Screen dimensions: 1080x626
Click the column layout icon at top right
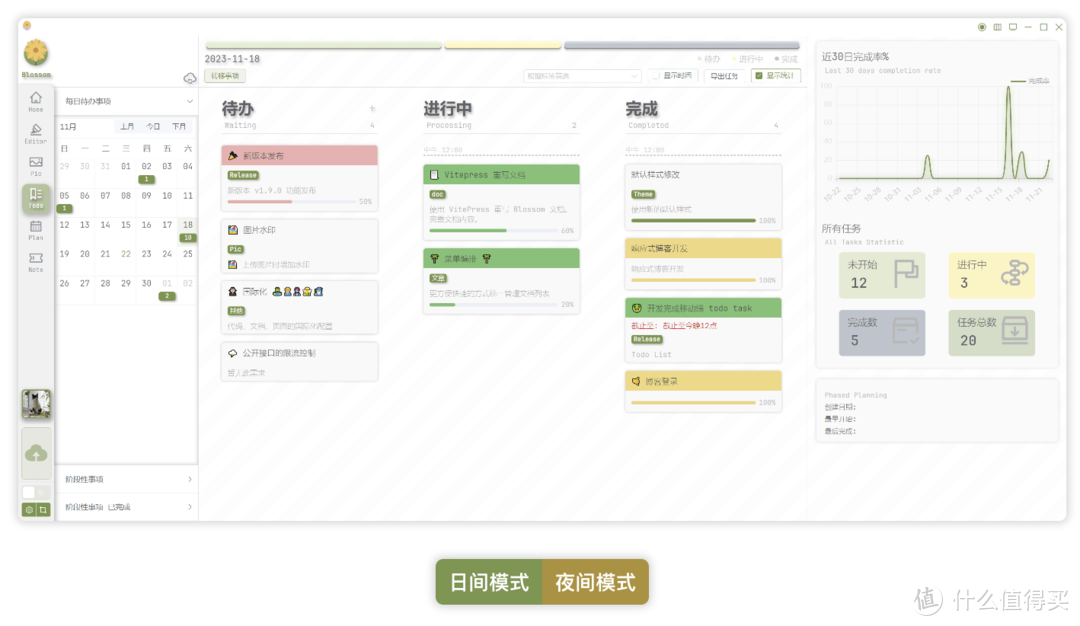click(x=998, y=27)
